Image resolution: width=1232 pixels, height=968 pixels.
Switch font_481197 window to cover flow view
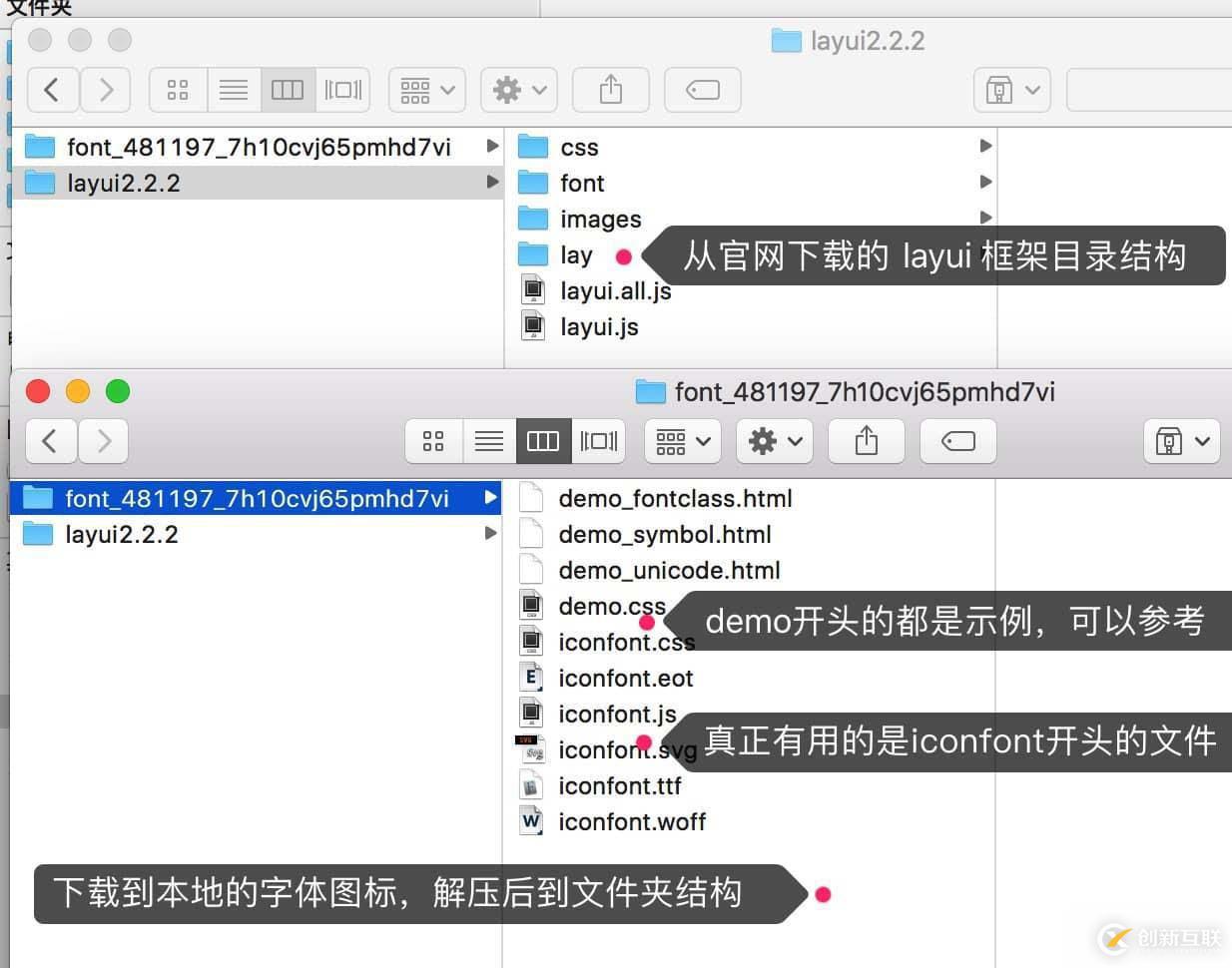tap(599, 441)
